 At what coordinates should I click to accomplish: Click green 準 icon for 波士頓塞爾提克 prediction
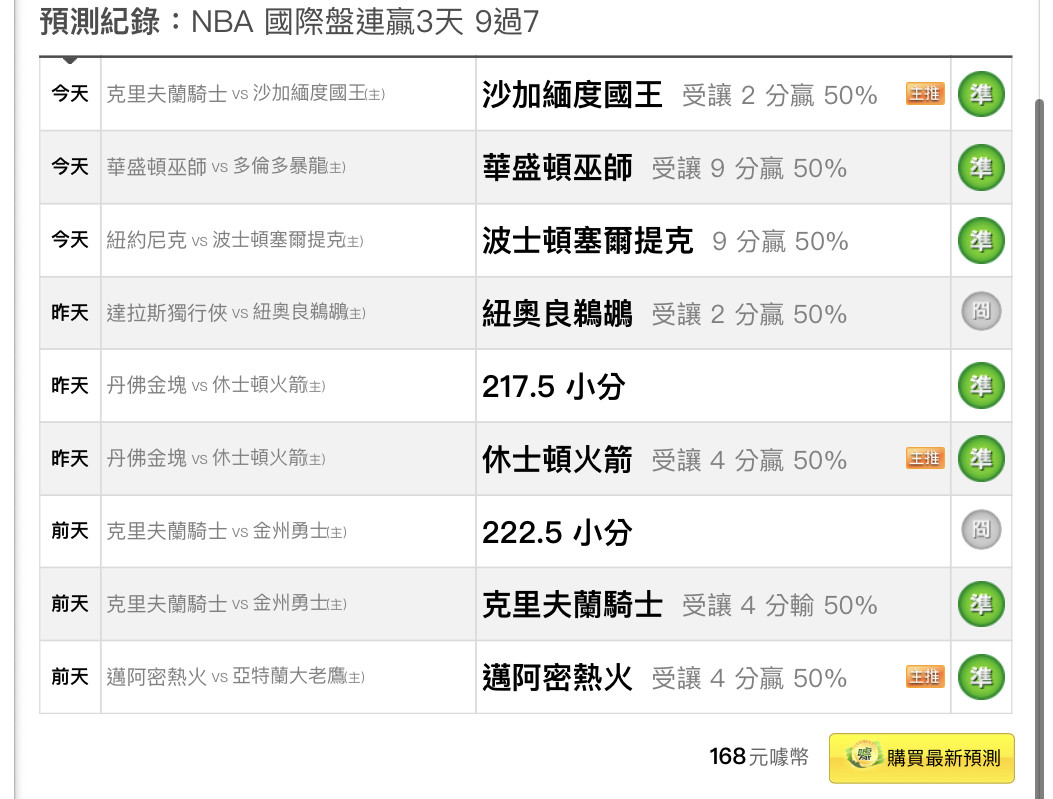coord(981,240)
